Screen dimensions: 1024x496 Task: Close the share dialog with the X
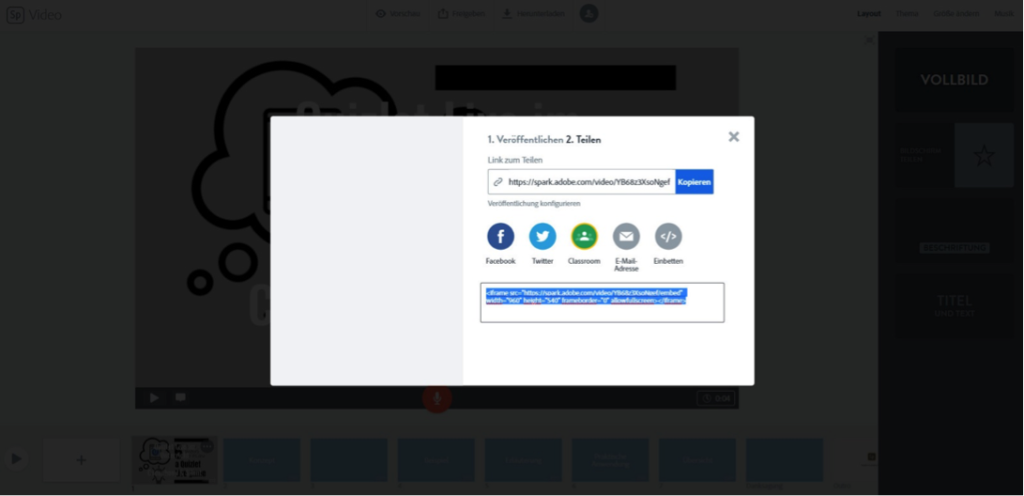click(x=733, y=136)
